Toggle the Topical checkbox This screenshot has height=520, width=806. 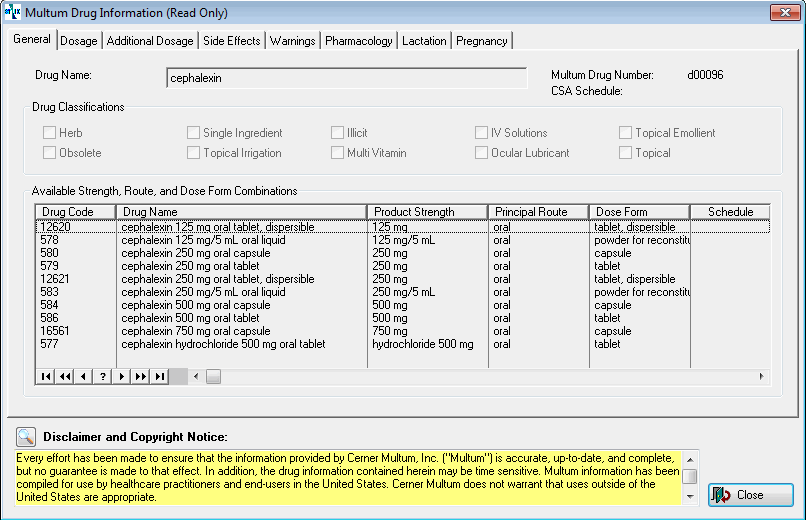coord(625,153)
